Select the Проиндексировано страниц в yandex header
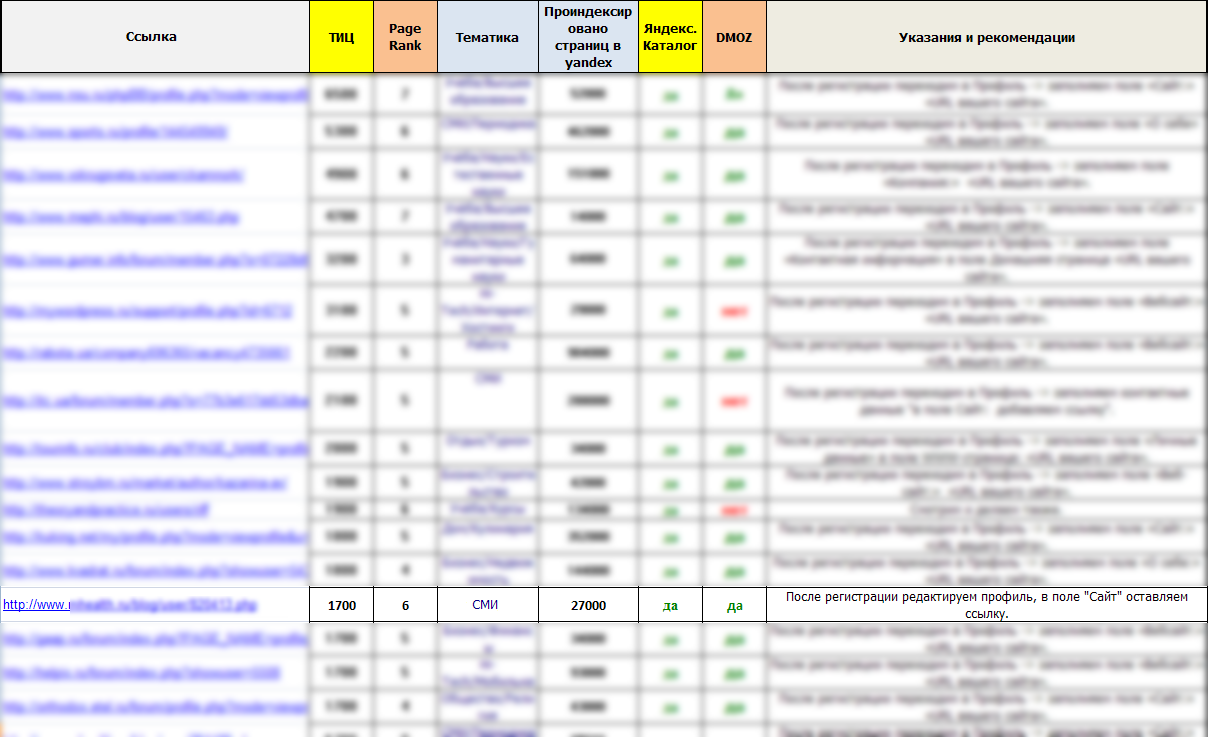 [x=588, y=37]
